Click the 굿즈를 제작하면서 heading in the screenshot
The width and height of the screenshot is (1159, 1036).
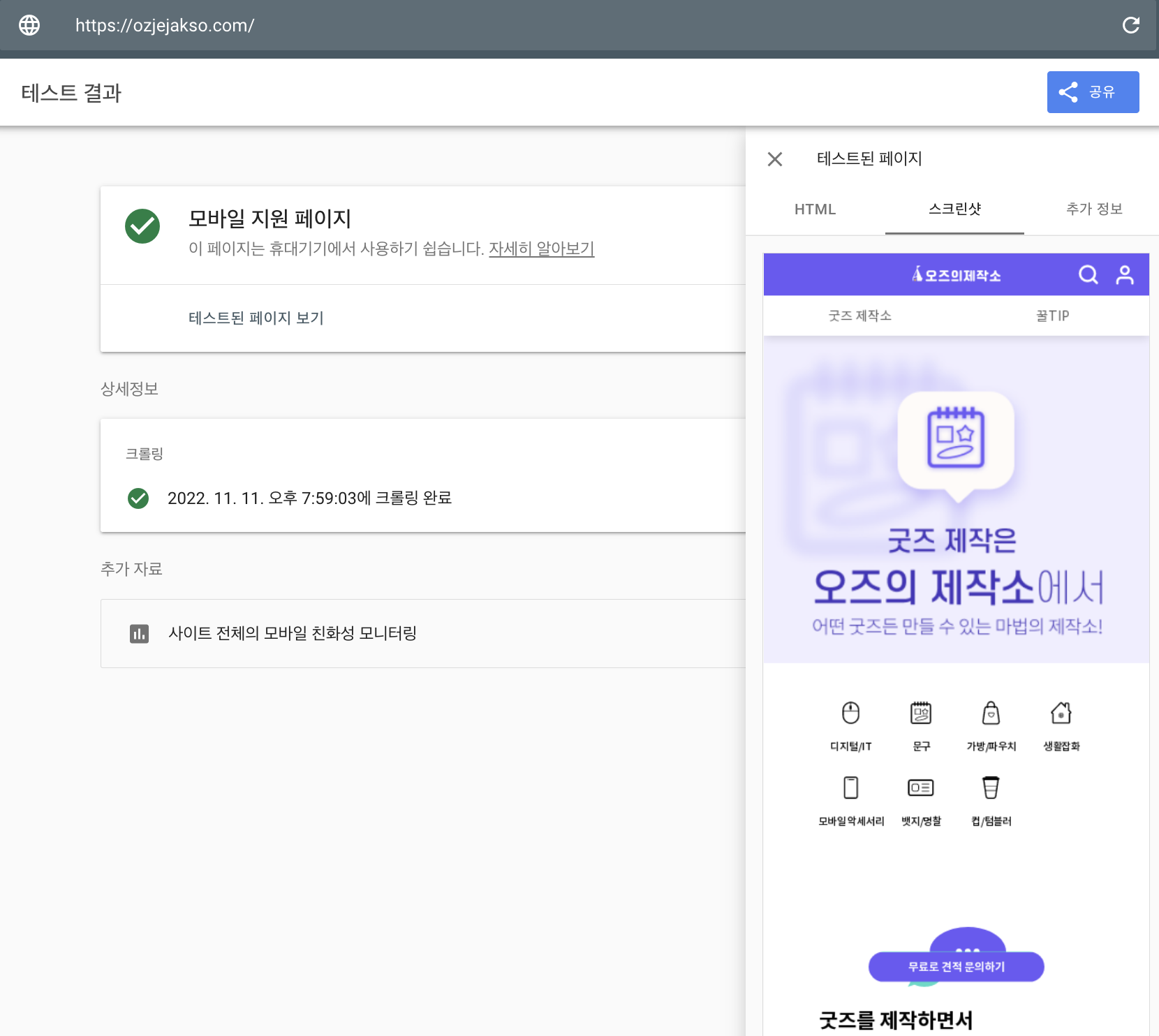[x=896, y=1020]
